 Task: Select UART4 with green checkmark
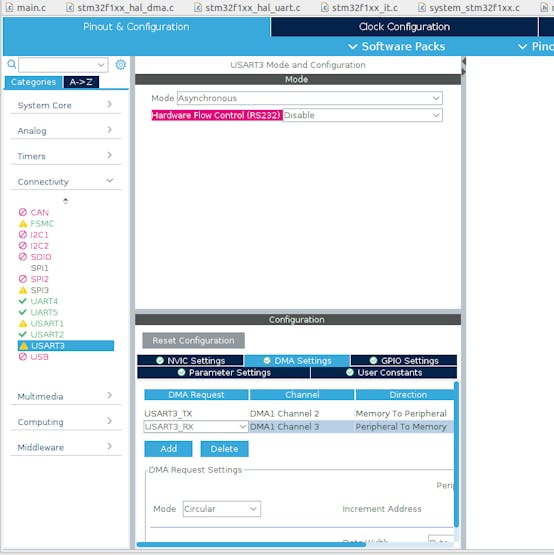coord(38,301)
